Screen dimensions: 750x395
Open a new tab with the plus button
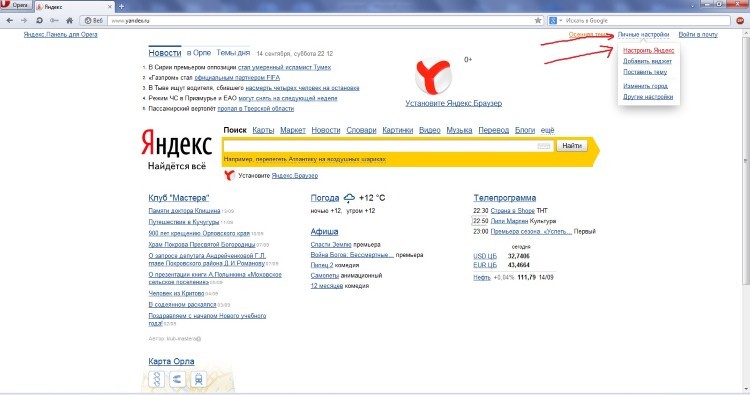(x=121, y=7)
